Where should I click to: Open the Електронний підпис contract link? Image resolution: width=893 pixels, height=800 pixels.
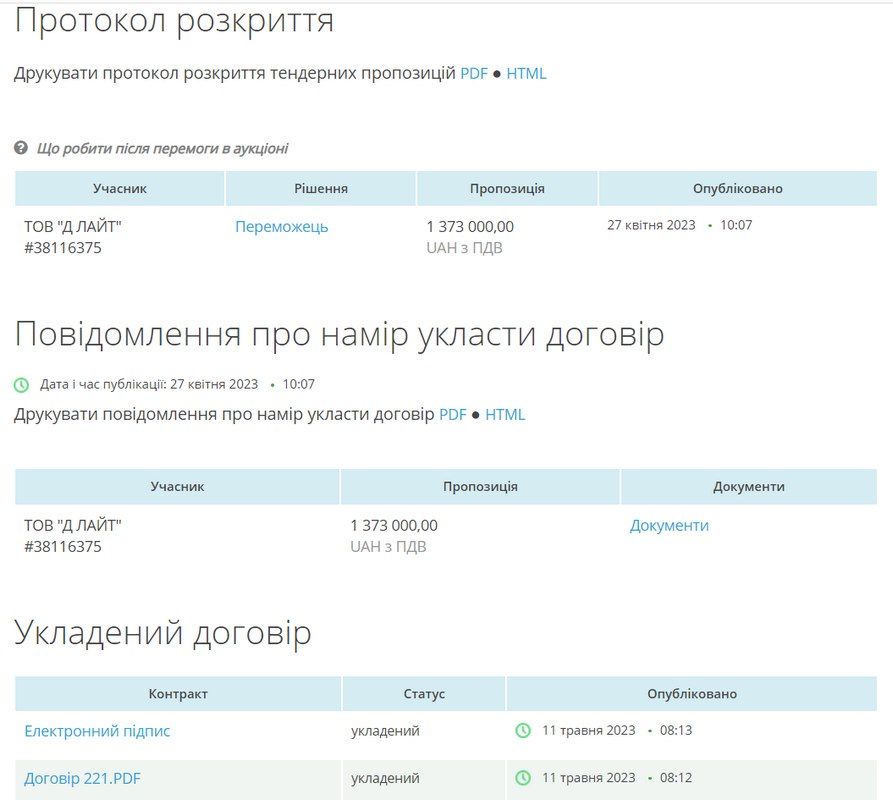coord(97,731)
